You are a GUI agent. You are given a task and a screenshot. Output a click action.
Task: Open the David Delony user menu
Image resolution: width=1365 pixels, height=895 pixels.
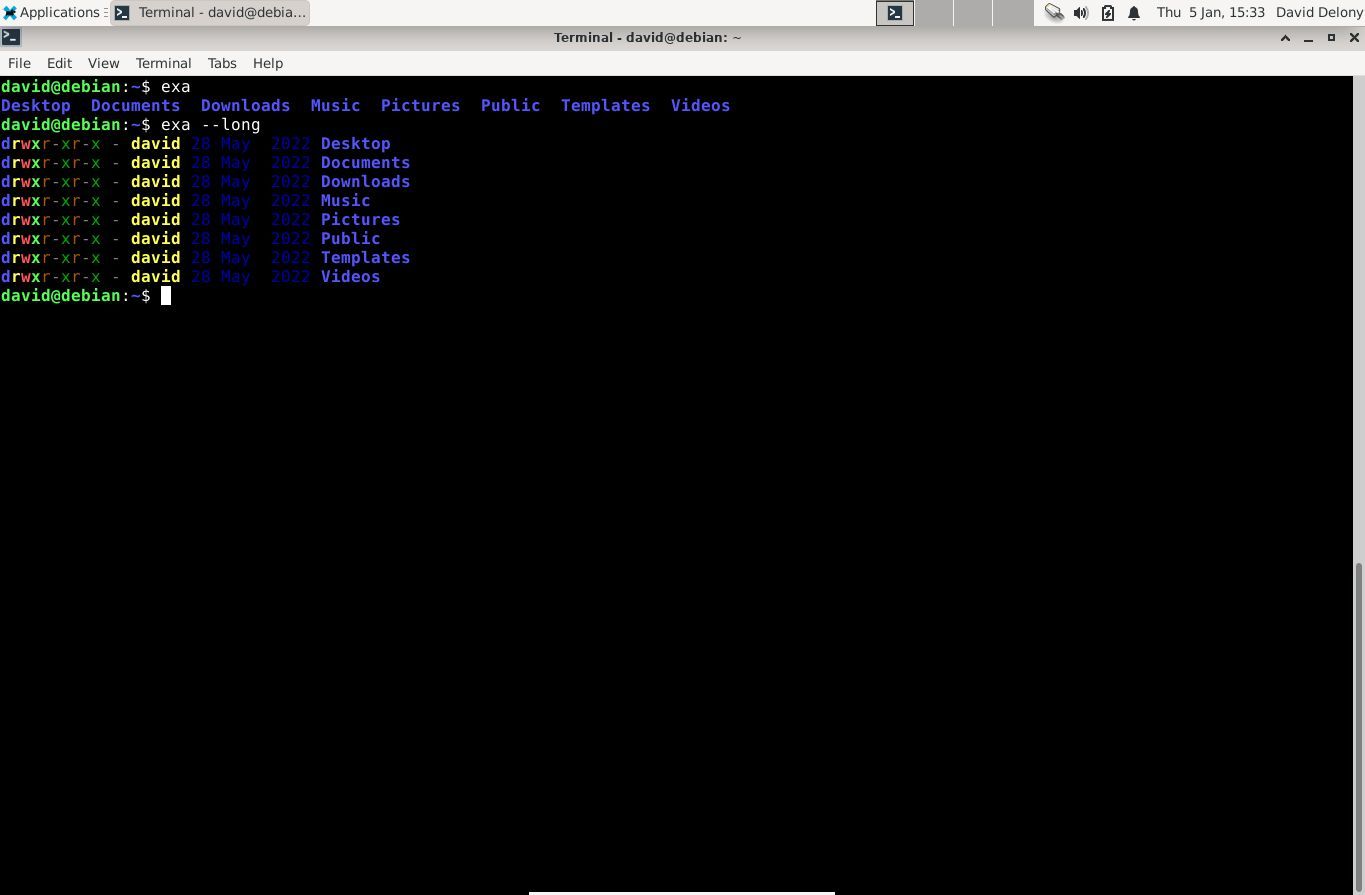click(1319, 13)
